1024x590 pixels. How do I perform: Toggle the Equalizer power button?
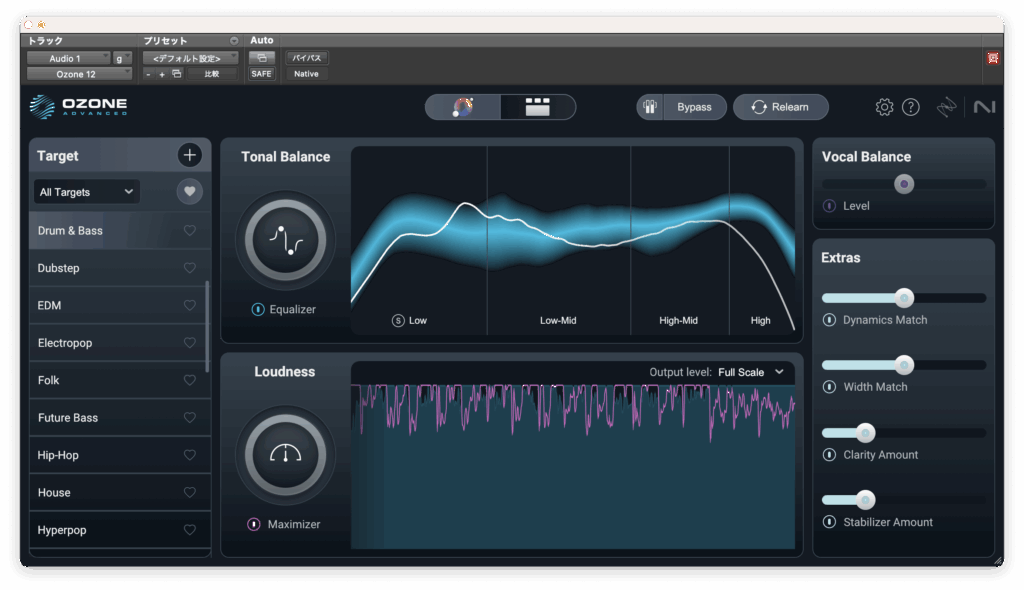click(258, 310)
